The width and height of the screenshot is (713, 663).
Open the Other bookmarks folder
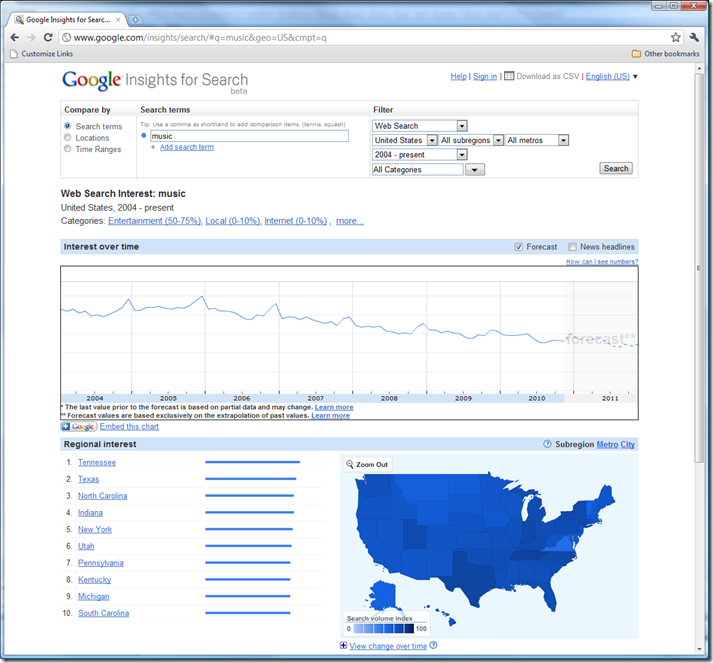pyautogui.click(x=666, y=54)
